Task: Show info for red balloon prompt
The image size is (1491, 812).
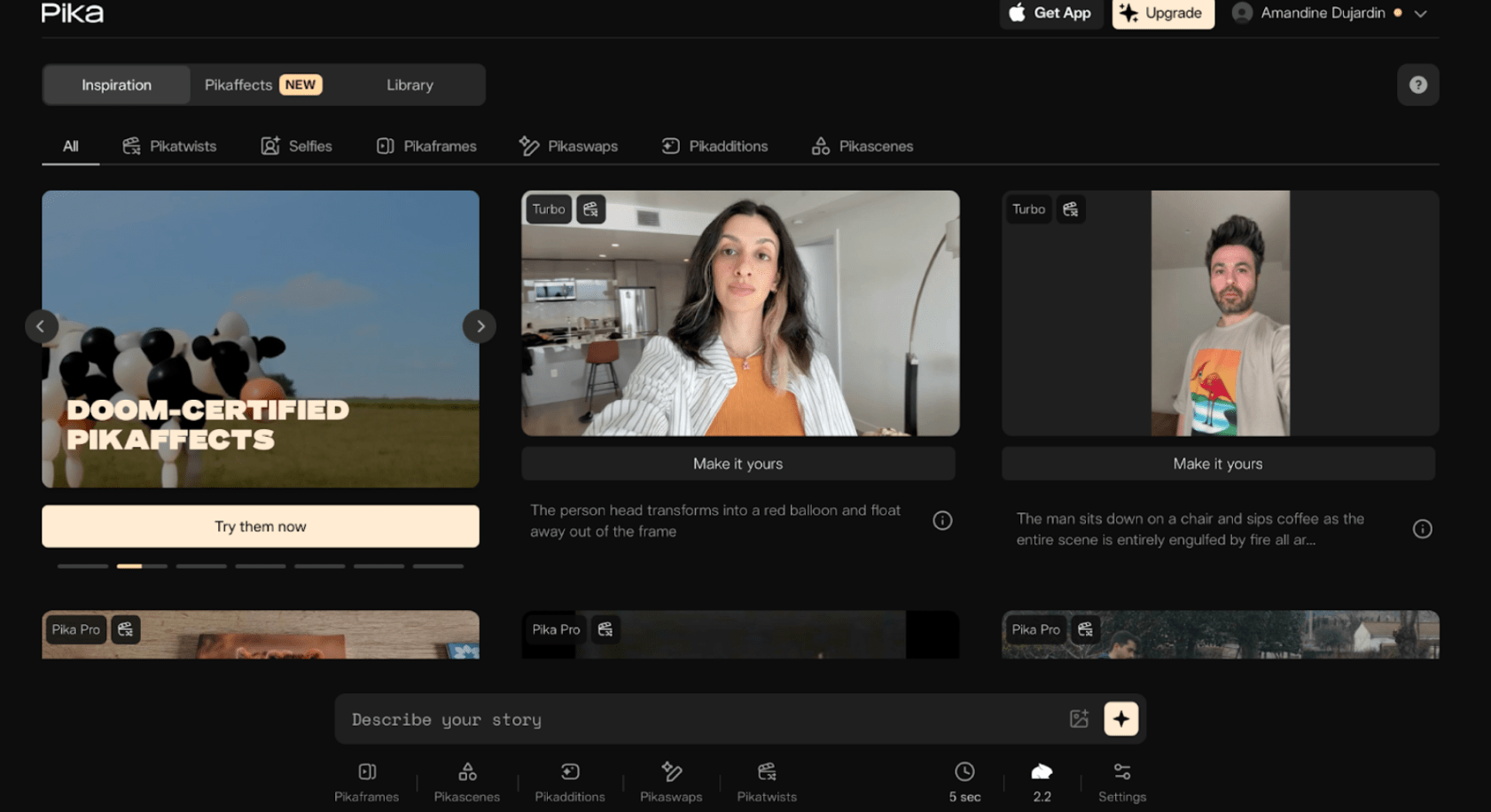Action: (942, 520)
